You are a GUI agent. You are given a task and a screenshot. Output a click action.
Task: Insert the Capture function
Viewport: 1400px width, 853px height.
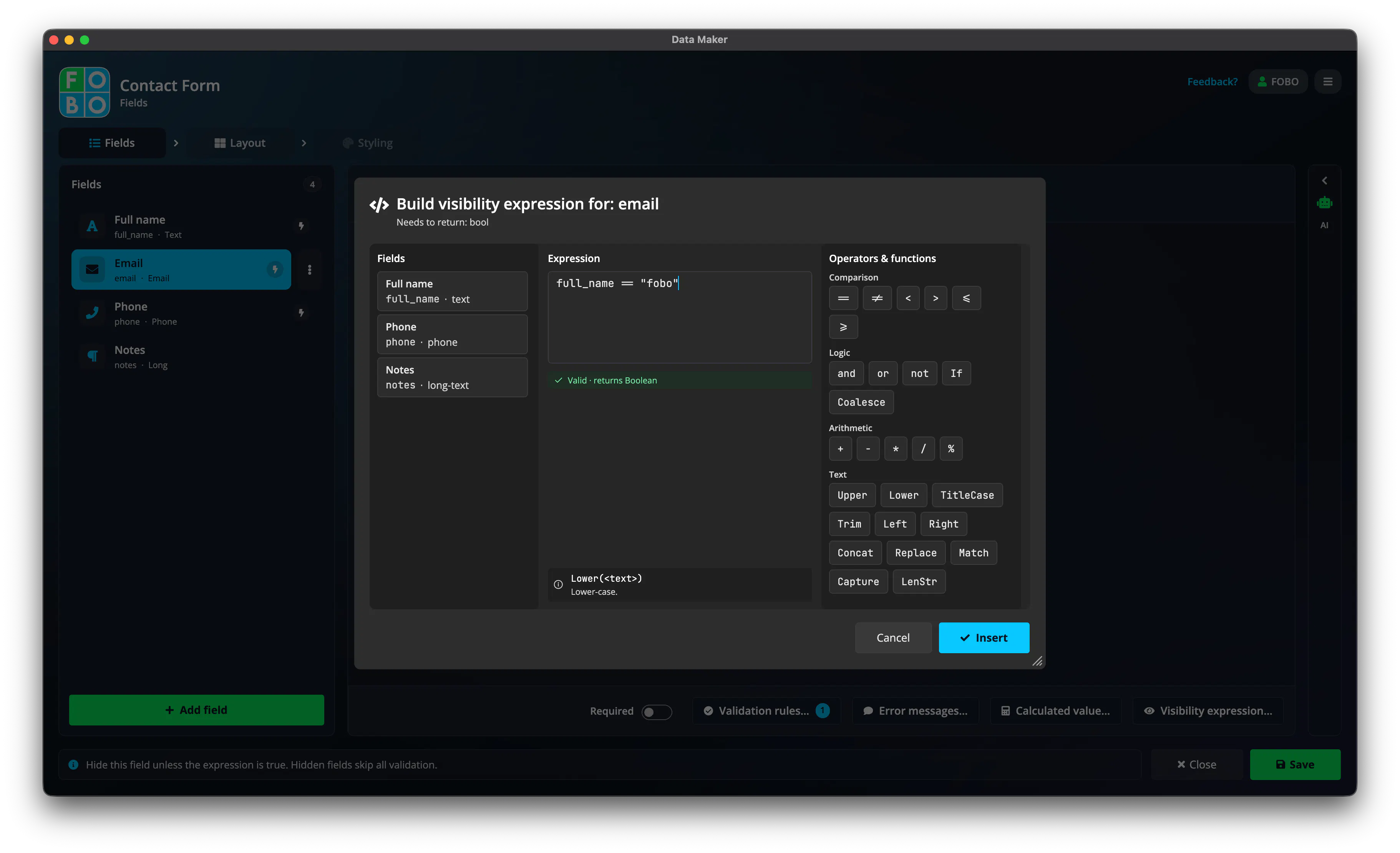(x=858, y=581)
